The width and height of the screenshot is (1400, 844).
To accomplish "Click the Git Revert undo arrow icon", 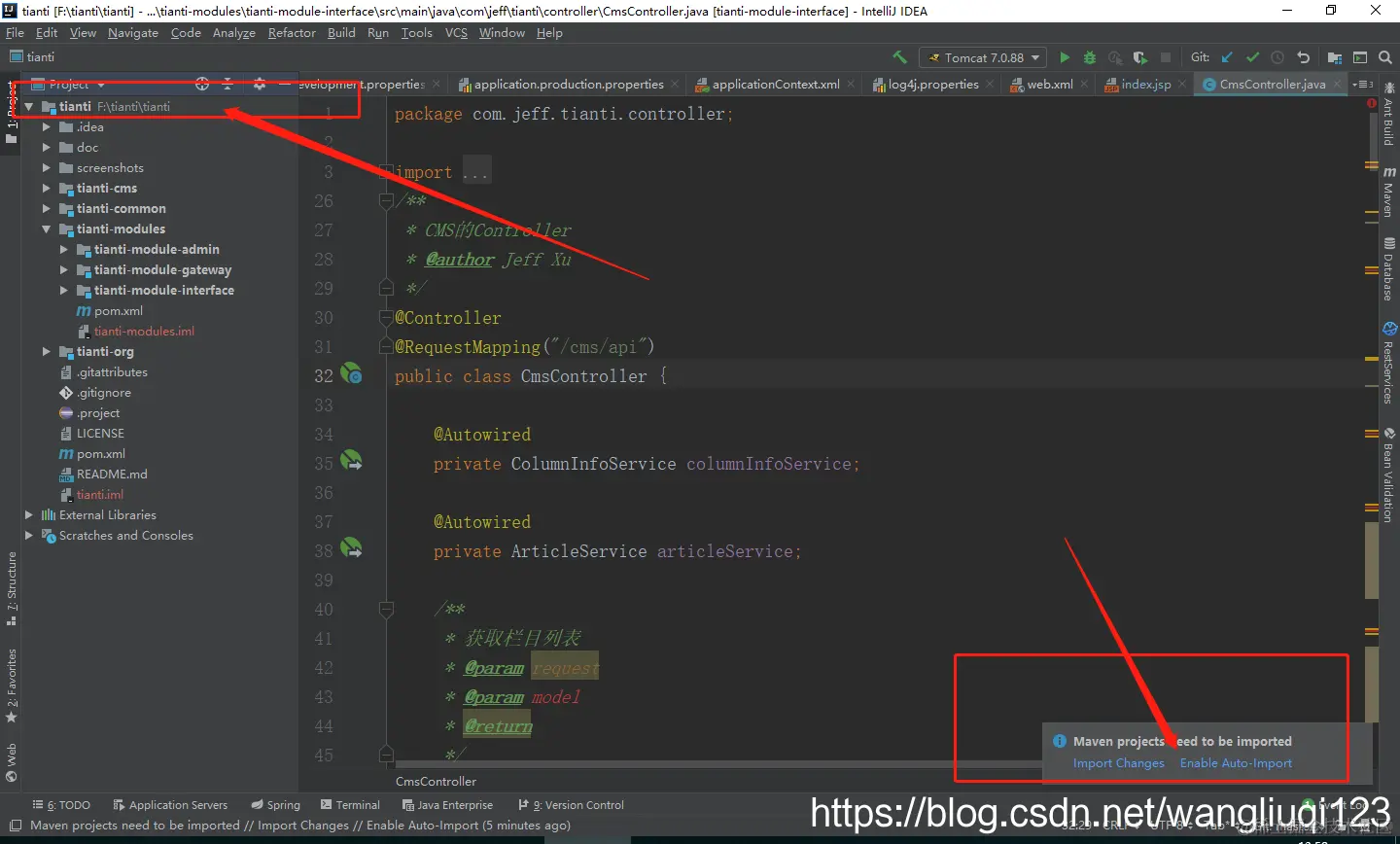I will coord(1303,57).
